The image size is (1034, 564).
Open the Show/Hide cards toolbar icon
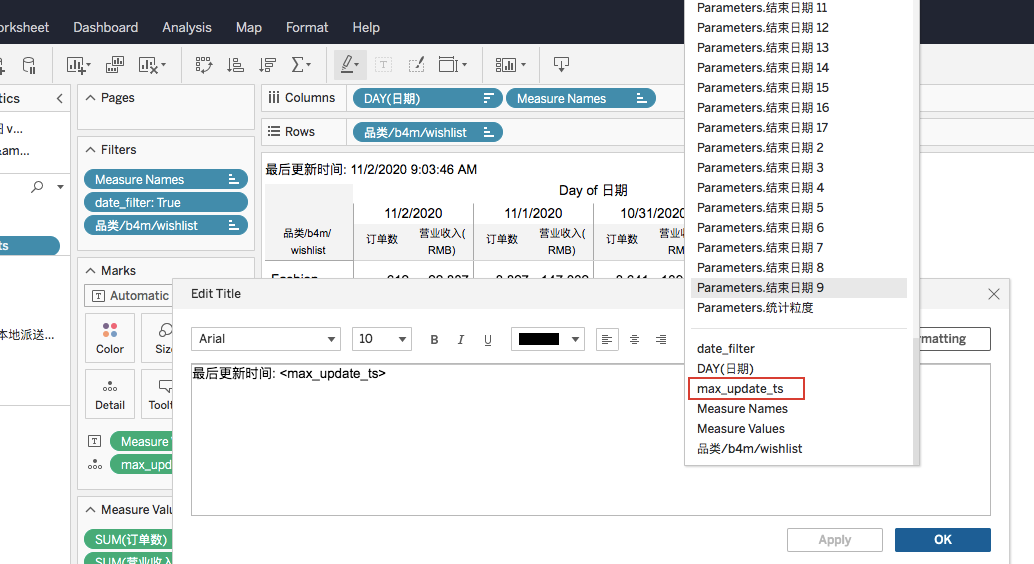click(x=510, y=65)
